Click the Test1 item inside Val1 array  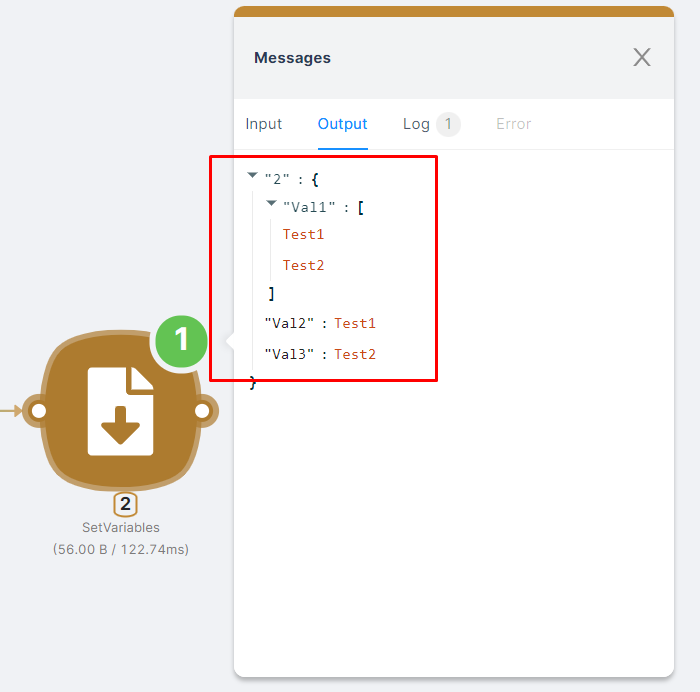click(303, 235)
